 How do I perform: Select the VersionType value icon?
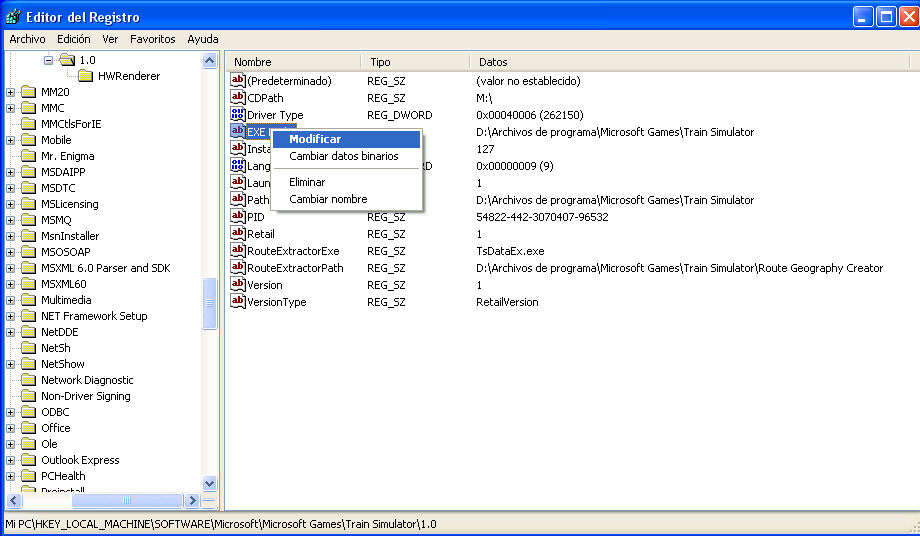click(238, 302)
